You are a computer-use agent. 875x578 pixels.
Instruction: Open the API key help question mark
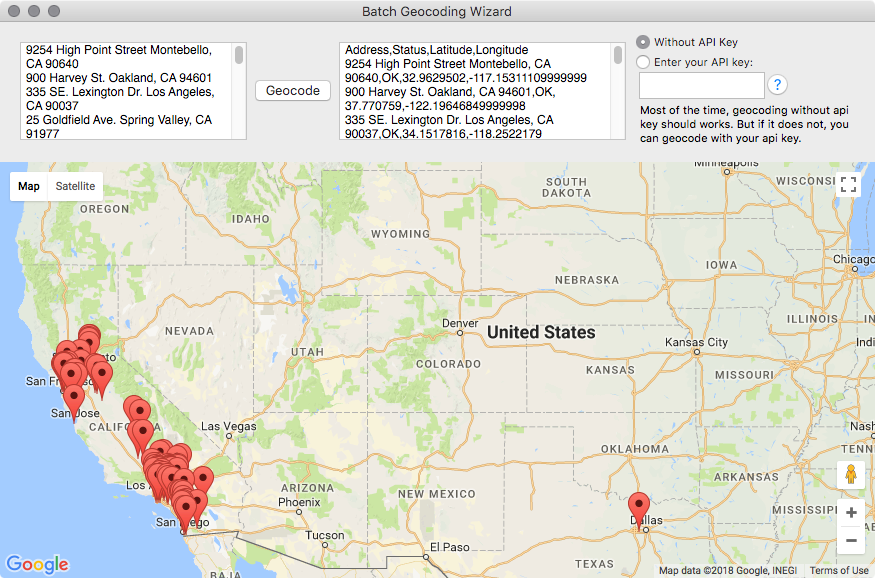coord(777,85)
